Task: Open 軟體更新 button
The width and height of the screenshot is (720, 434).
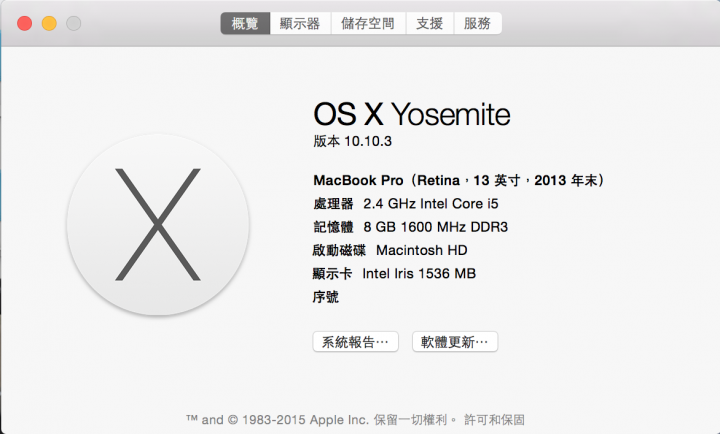Action: tap(455, 342)
